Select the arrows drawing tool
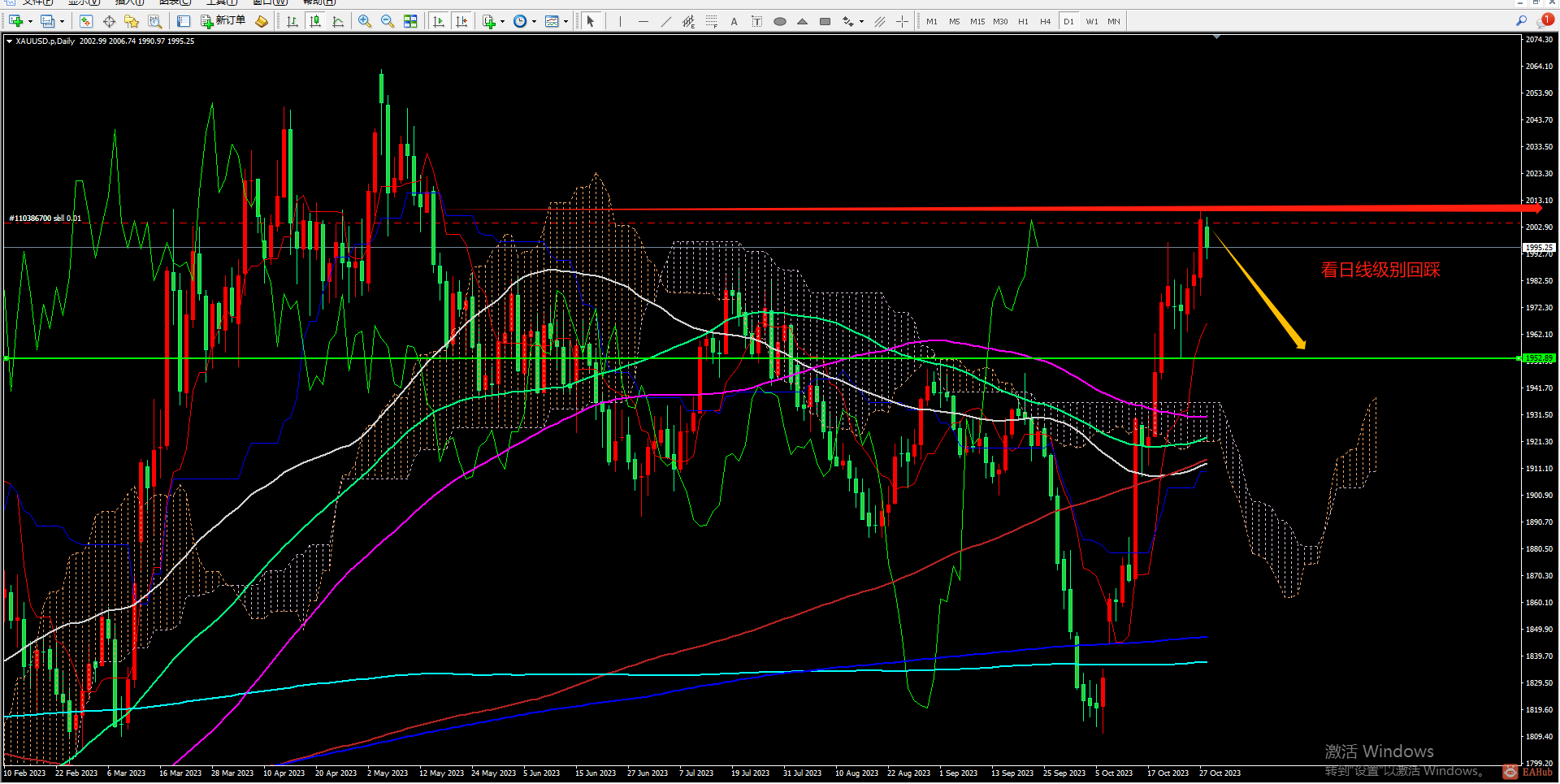This screenshot has width=1560, height=784. (x=848, y=21)
